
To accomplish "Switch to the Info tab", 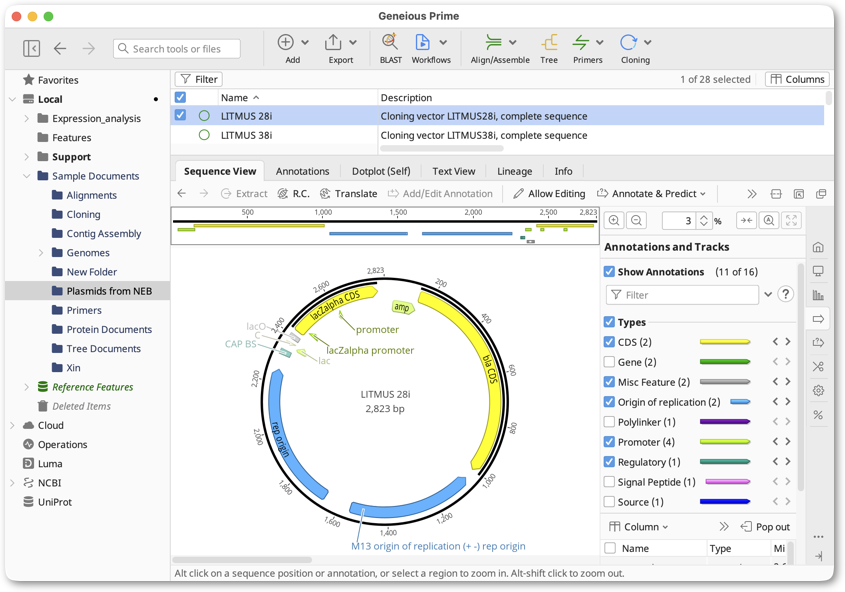I will [x=563, y=171].
